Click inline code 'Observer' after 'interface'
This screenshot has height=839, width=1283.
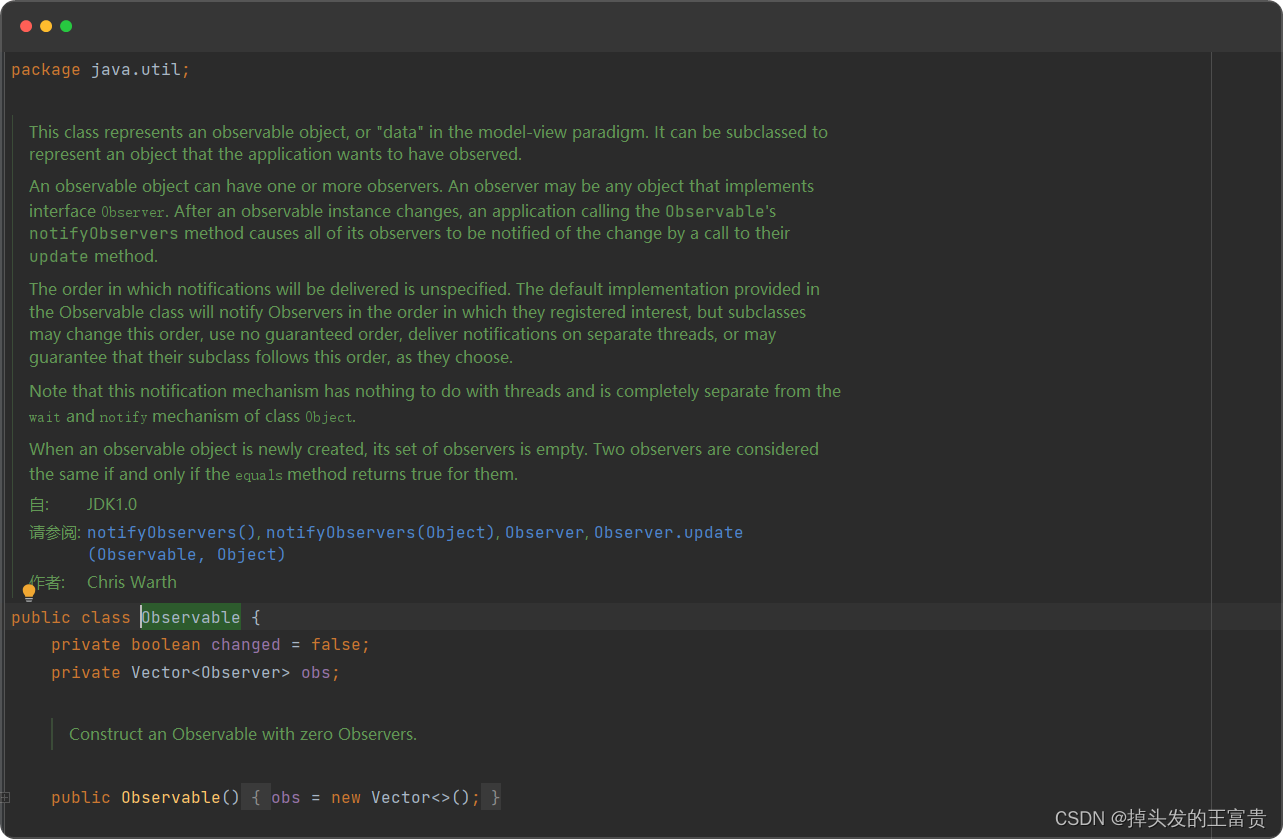[133, 212]
